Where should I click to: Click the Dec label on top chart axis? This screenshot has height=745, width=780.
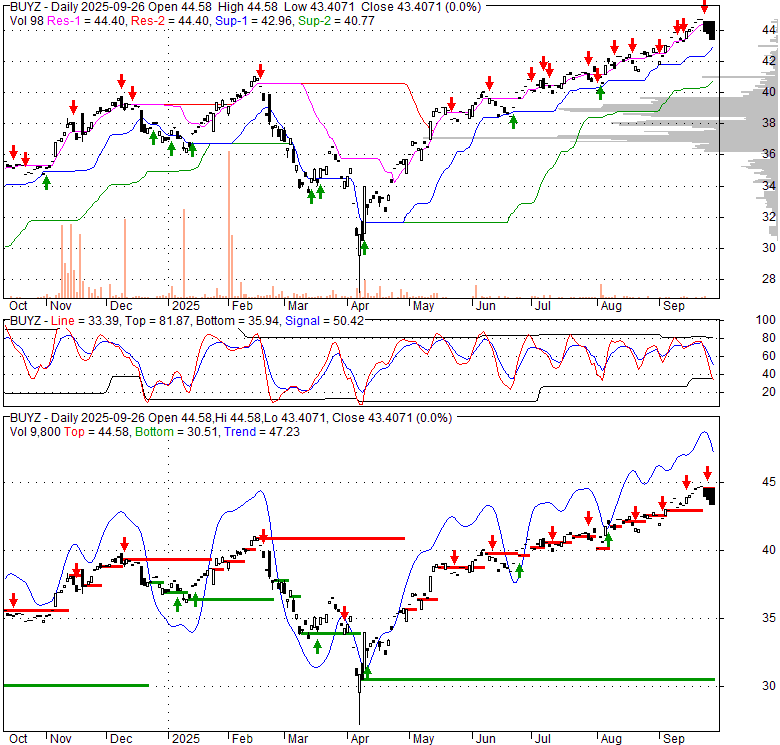[x=121, y=306]
